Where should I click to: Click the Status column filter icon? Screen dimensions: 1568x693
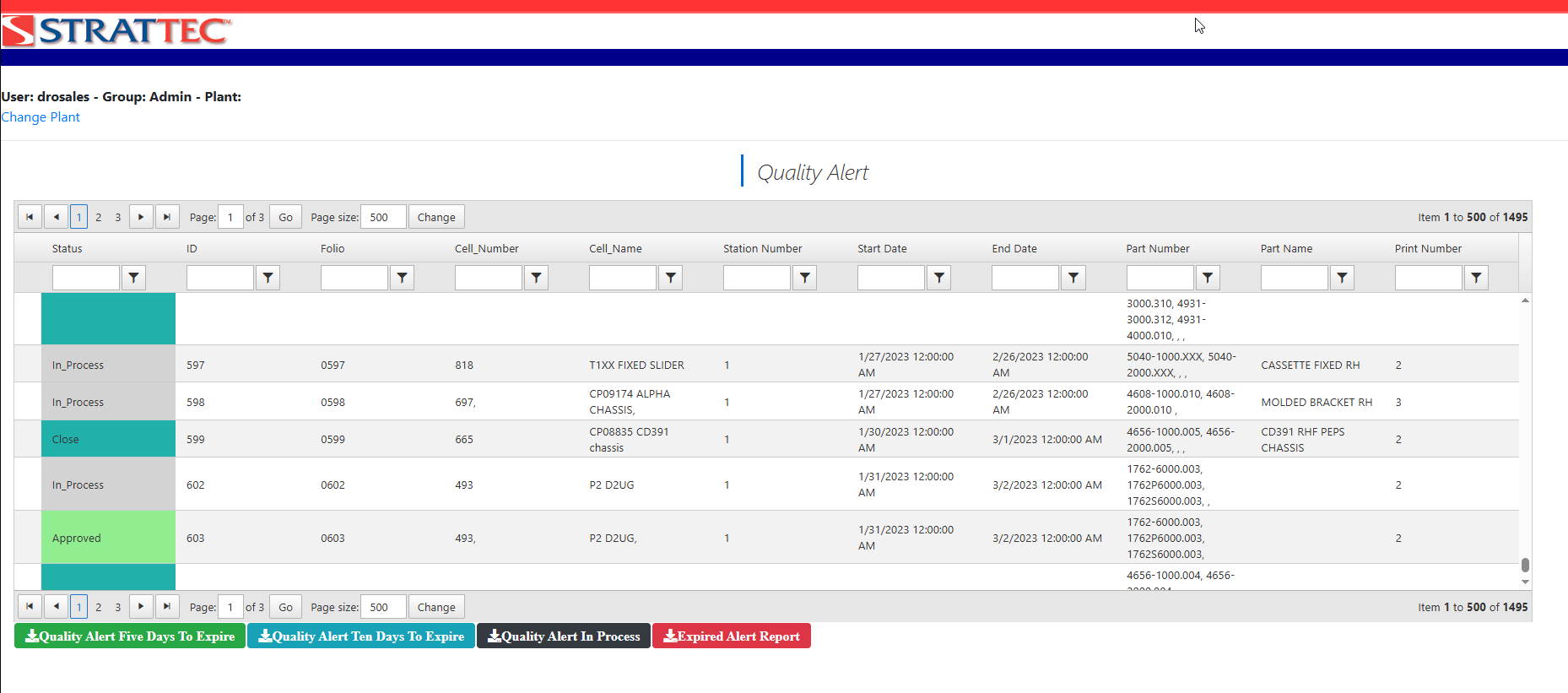(x=134, y=278)
